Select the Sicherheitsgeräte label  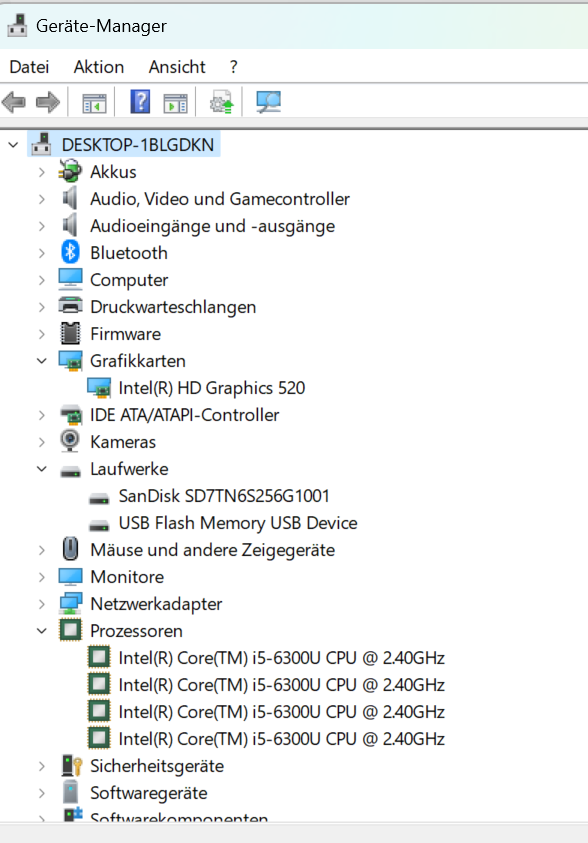(x=157, y=766)
